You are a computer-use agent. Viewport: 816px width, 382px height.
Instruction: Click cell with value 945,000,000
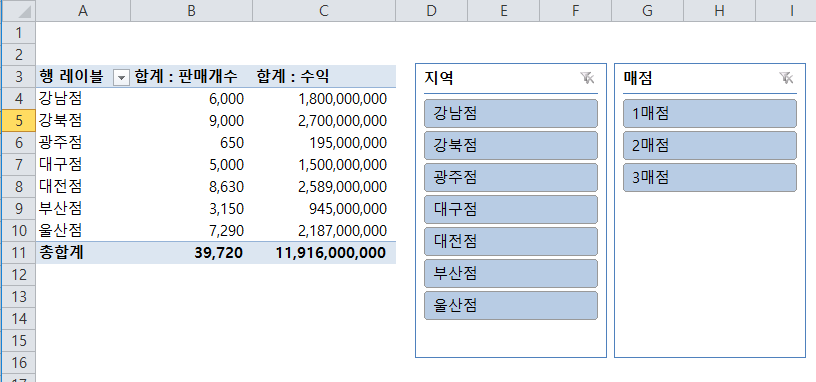click(324, 208)
